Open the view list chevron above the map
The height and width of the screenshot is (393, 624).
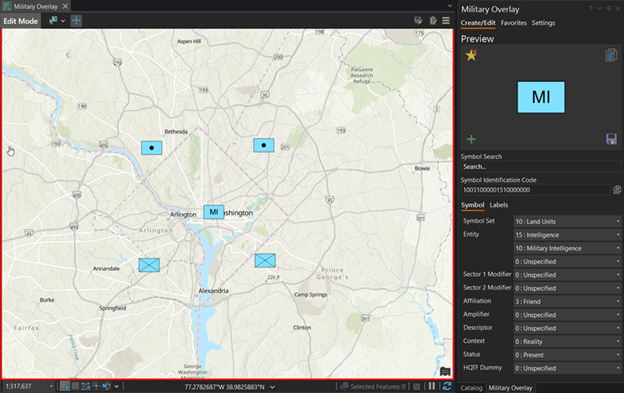click(x=450, y=6)
